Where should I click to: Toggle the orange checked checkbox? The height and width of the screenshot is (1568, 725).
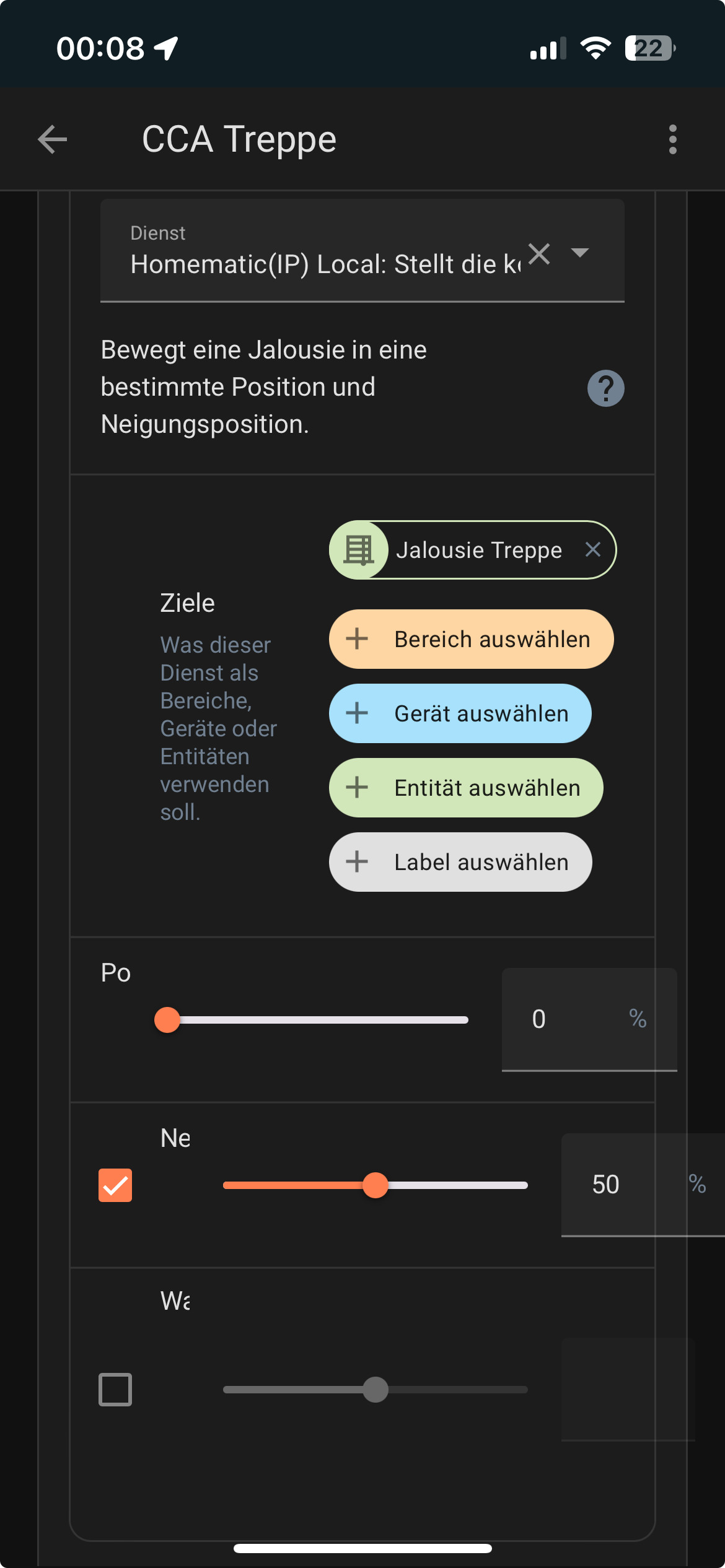[115, 1185]
